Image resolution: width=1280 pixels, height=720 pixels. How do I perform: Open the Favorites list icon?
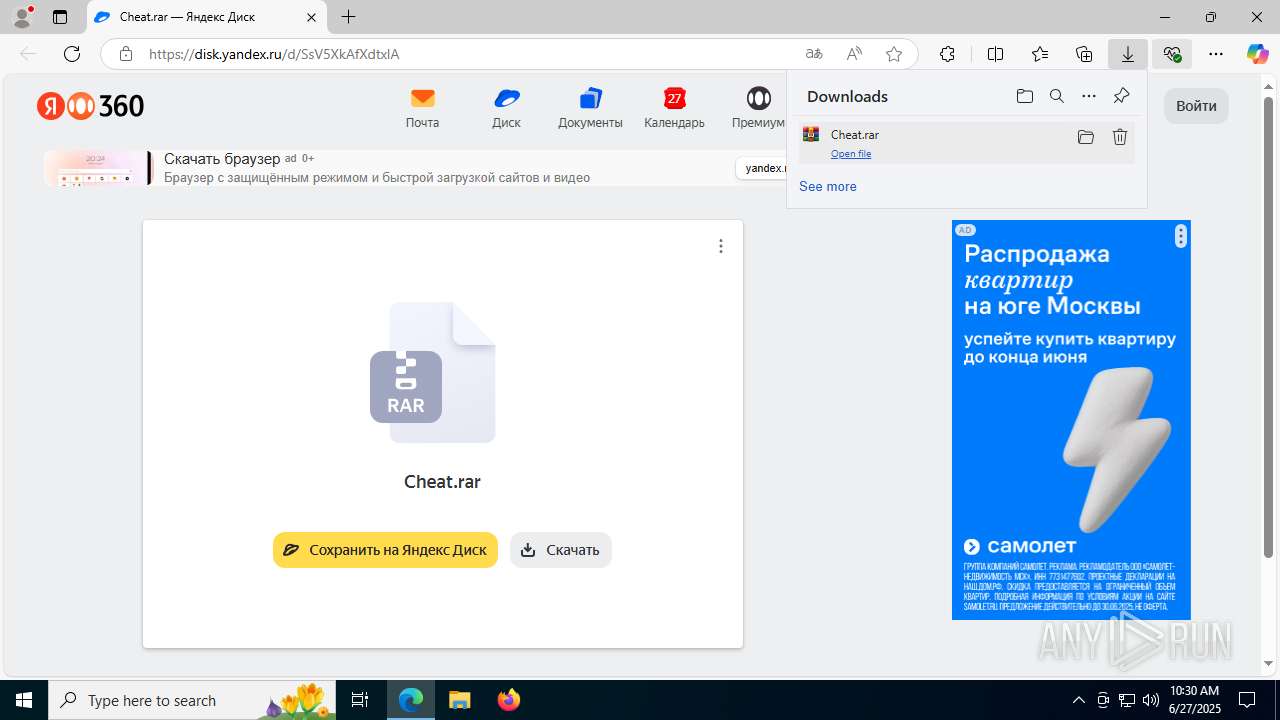(x=1040, y=54)
